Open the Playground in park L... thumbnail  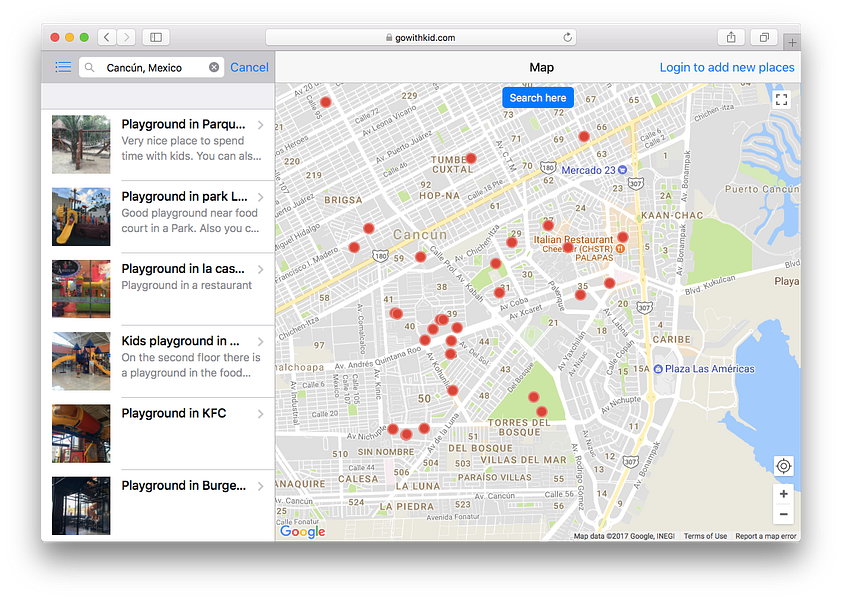(81, 216)
